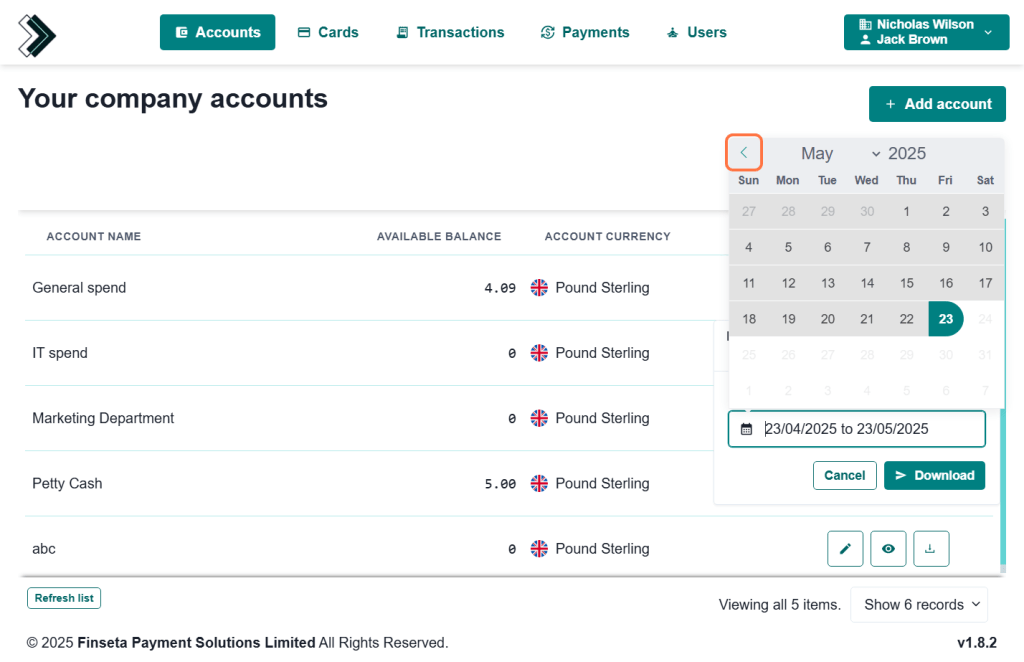The image size is (1024, 662).
Task: View abc account details via eye icon
Action: click(888, 549)
